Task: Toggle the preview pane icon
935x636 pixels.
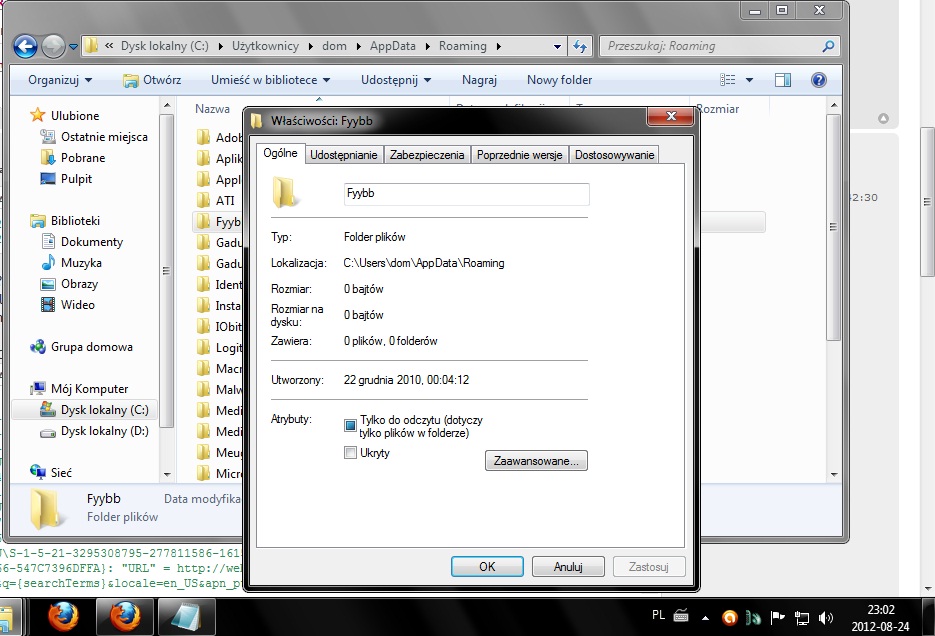Action: [x=783, y=80]
